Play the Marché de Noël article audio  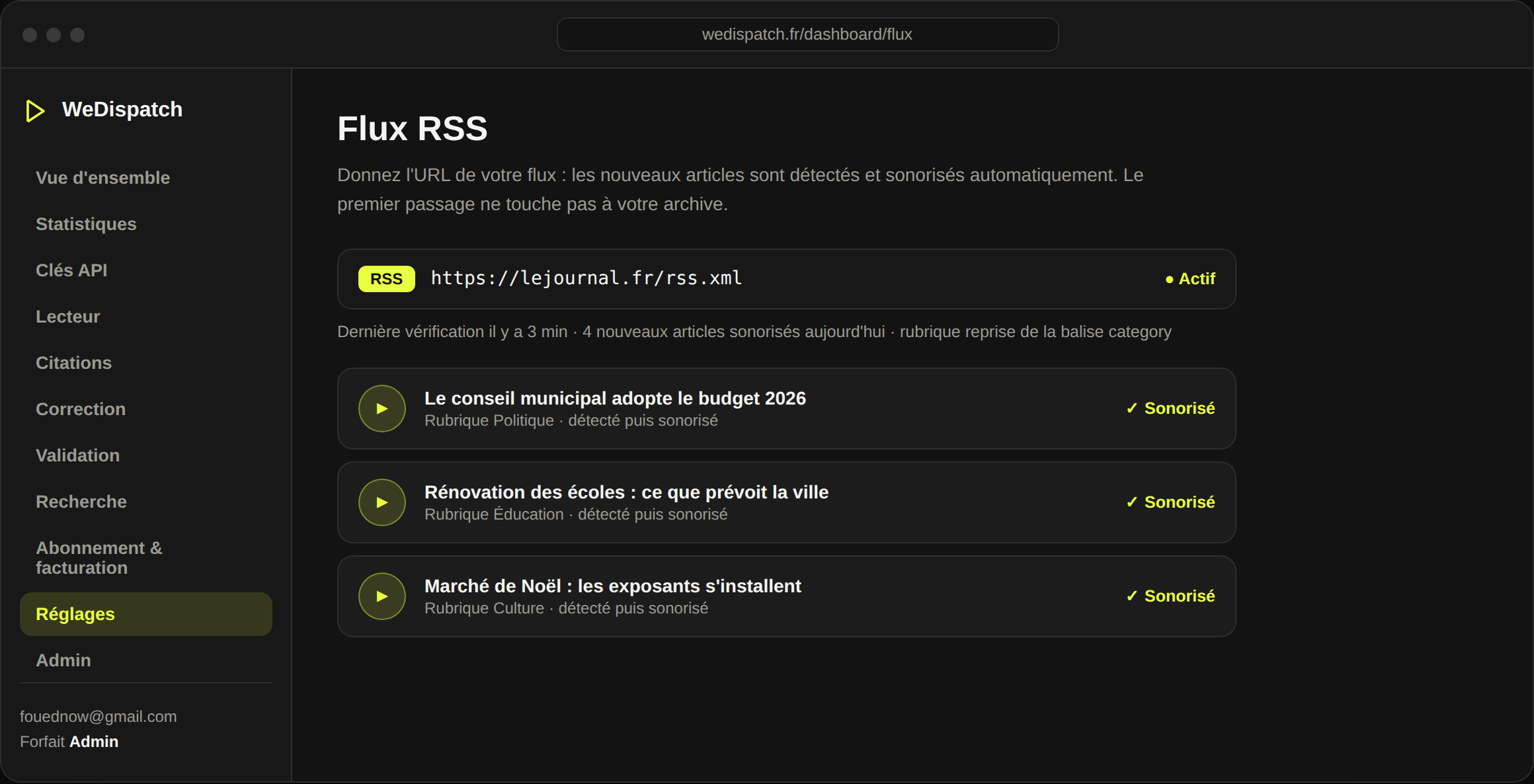point(382,596)
